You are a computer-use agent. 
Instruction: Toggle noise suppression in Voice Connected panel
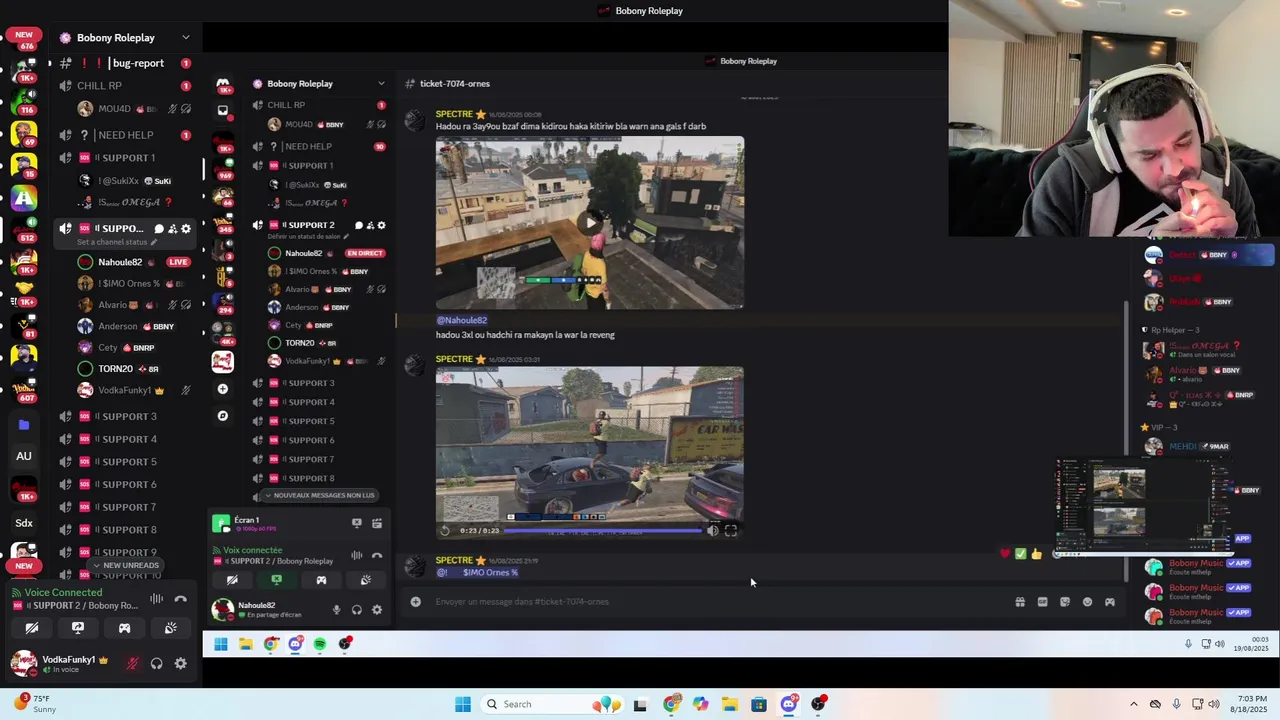point(157,599)
